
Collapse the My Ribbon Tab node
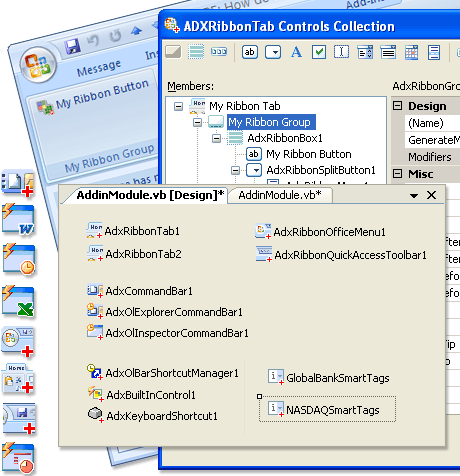(179, 106)
